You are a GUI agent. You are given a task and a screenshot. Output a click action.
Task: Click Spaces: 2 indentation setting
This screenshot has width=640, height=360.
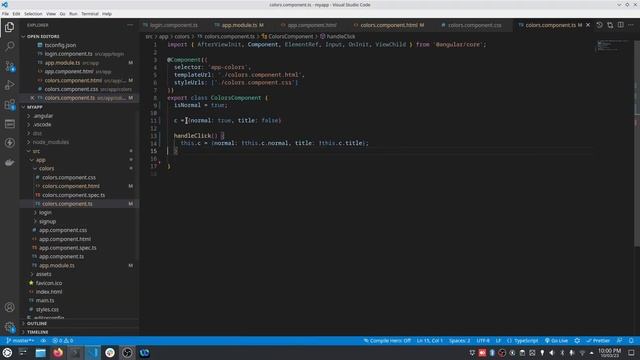tap(460, 340)
